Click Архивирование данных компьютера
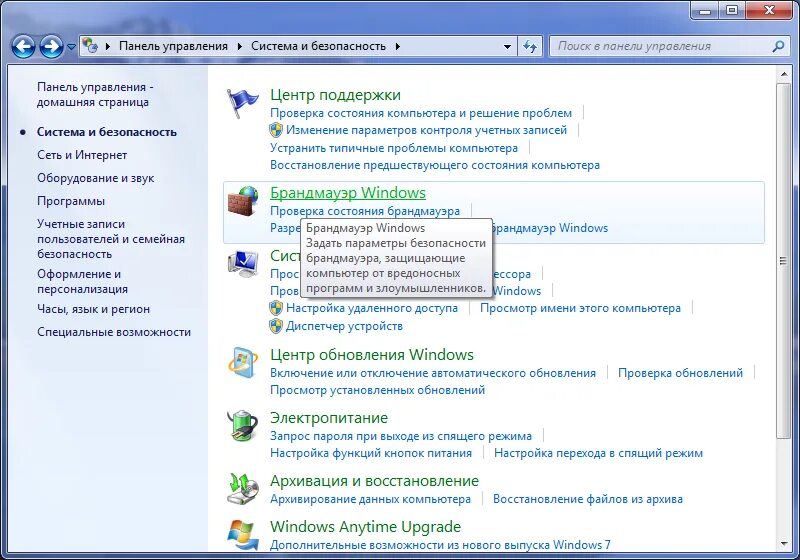Image resolution: width=800 pixels, height=560 pixels. point(370,499)
